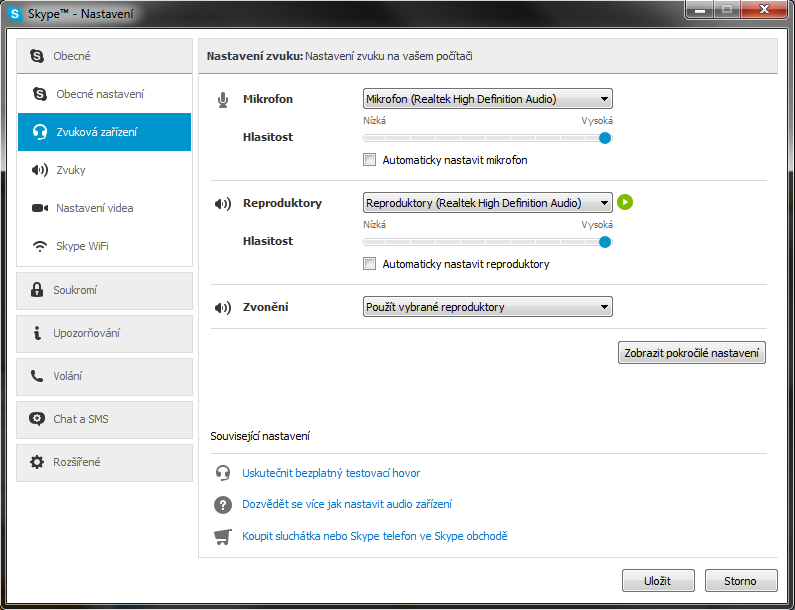Click the middle of microphone Hlasitost track
The height and width of the screenshot is (610, 795).
pos(488,138)
